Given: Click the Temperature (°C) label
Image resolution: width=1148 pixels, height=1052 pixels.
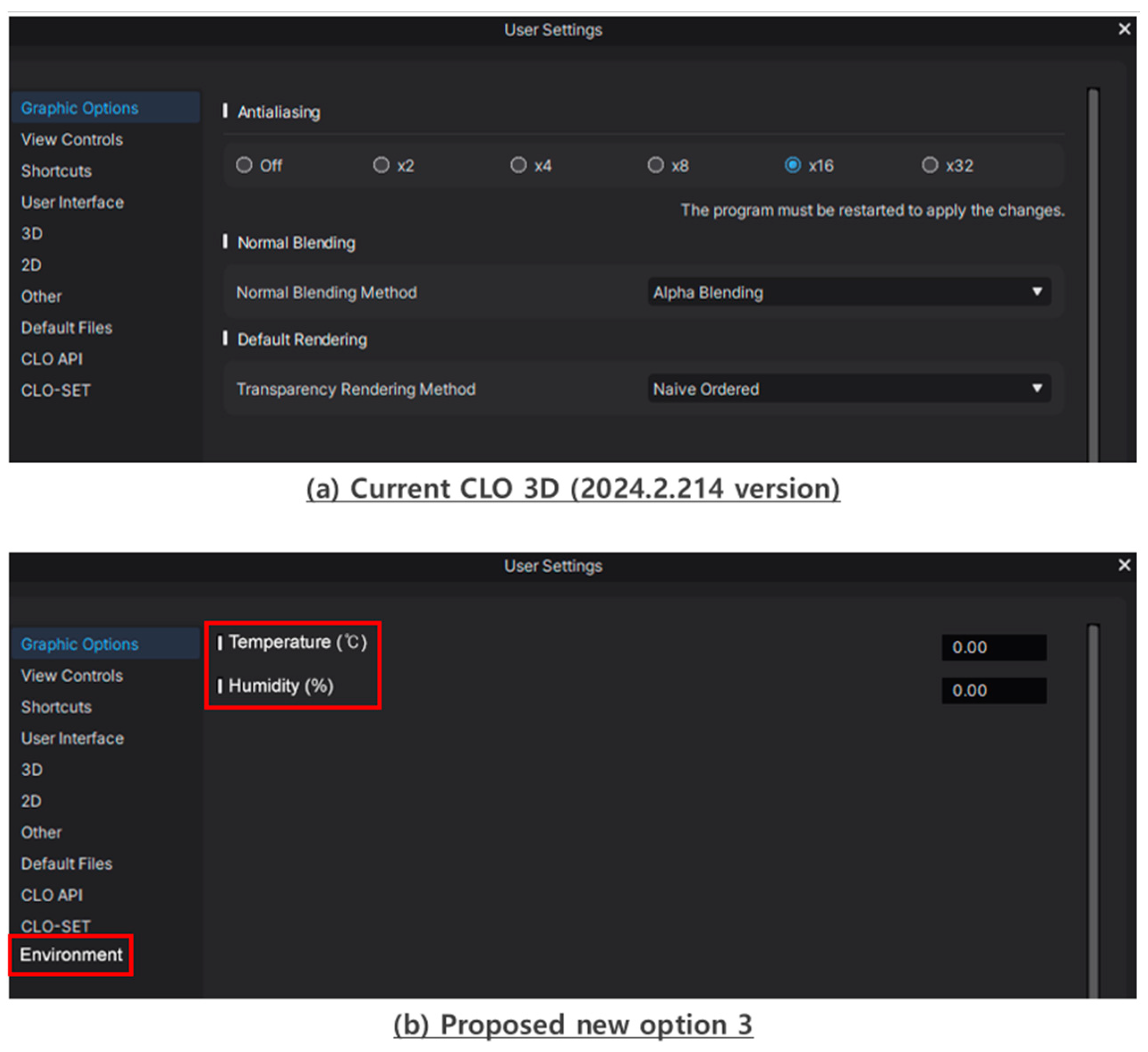Looking at the screenshot, I should pos(298,642).
